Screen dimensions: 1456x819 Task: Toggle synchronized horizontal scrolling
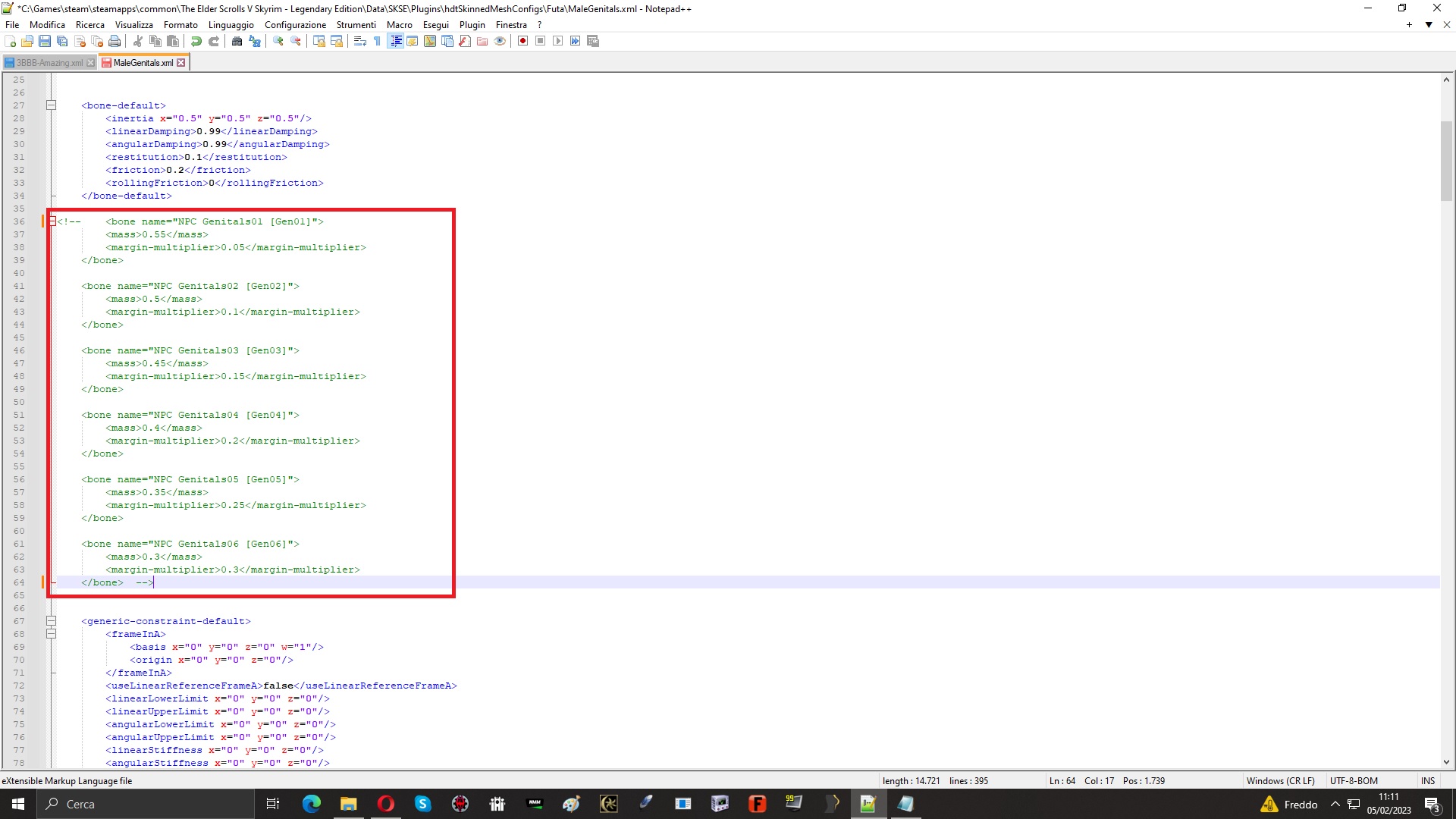click(x=337, y=41)
